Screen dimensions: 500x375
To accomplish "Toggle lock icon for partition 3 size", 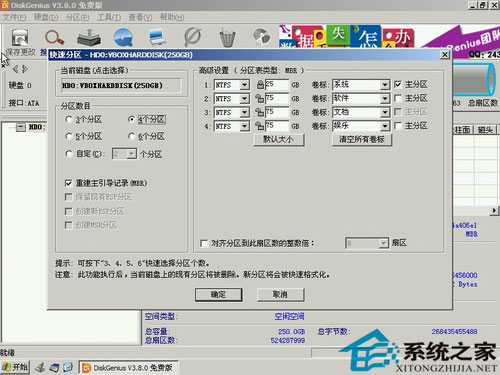I will (x=260, y=112).
